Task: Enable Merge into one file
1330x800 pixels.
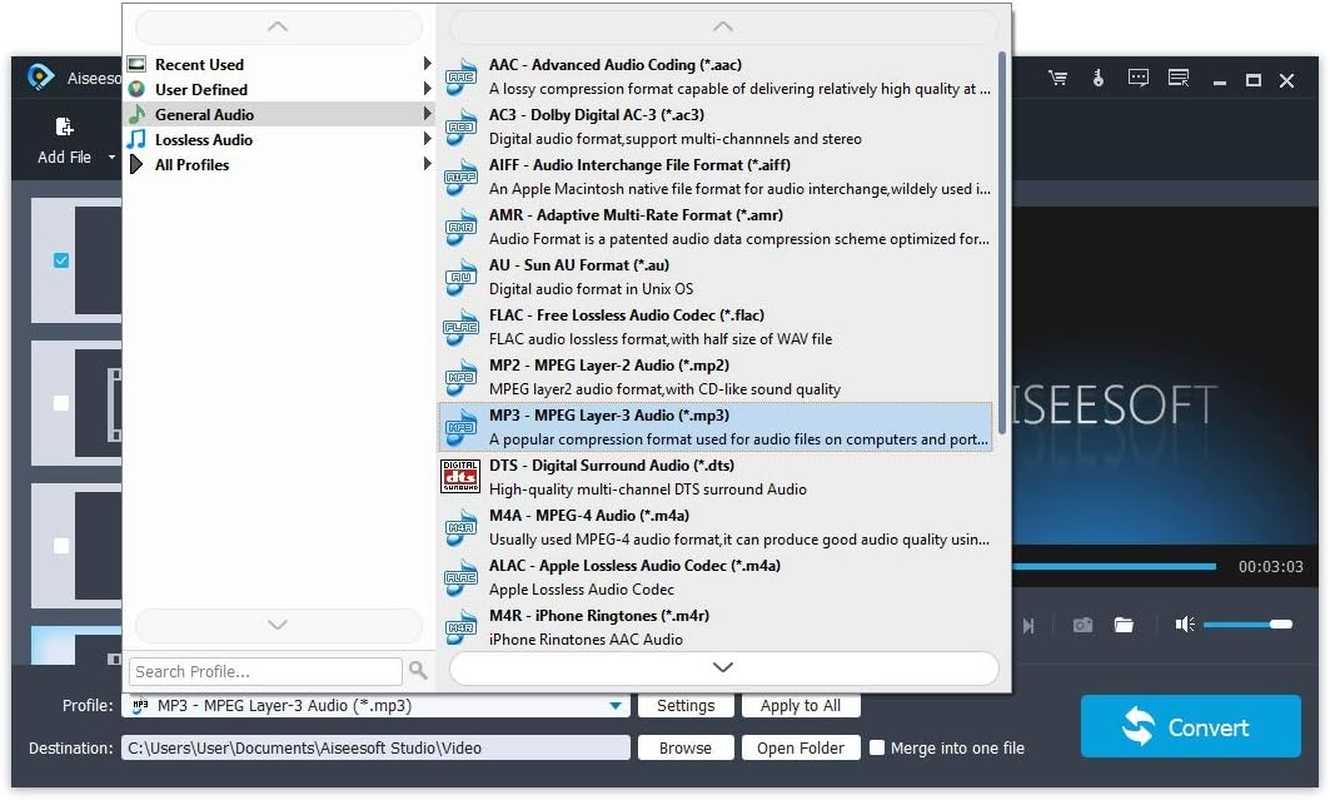Action: [x=877, y=747]
